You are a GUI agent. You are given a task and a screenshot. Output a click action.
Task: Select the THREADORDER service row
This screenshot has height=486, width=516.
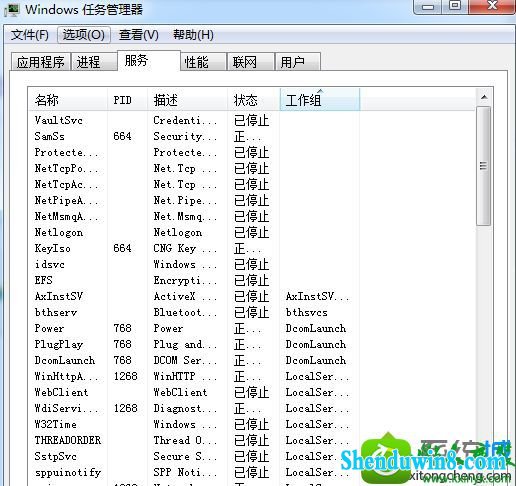pyautogui.click(x=252, y=440)
